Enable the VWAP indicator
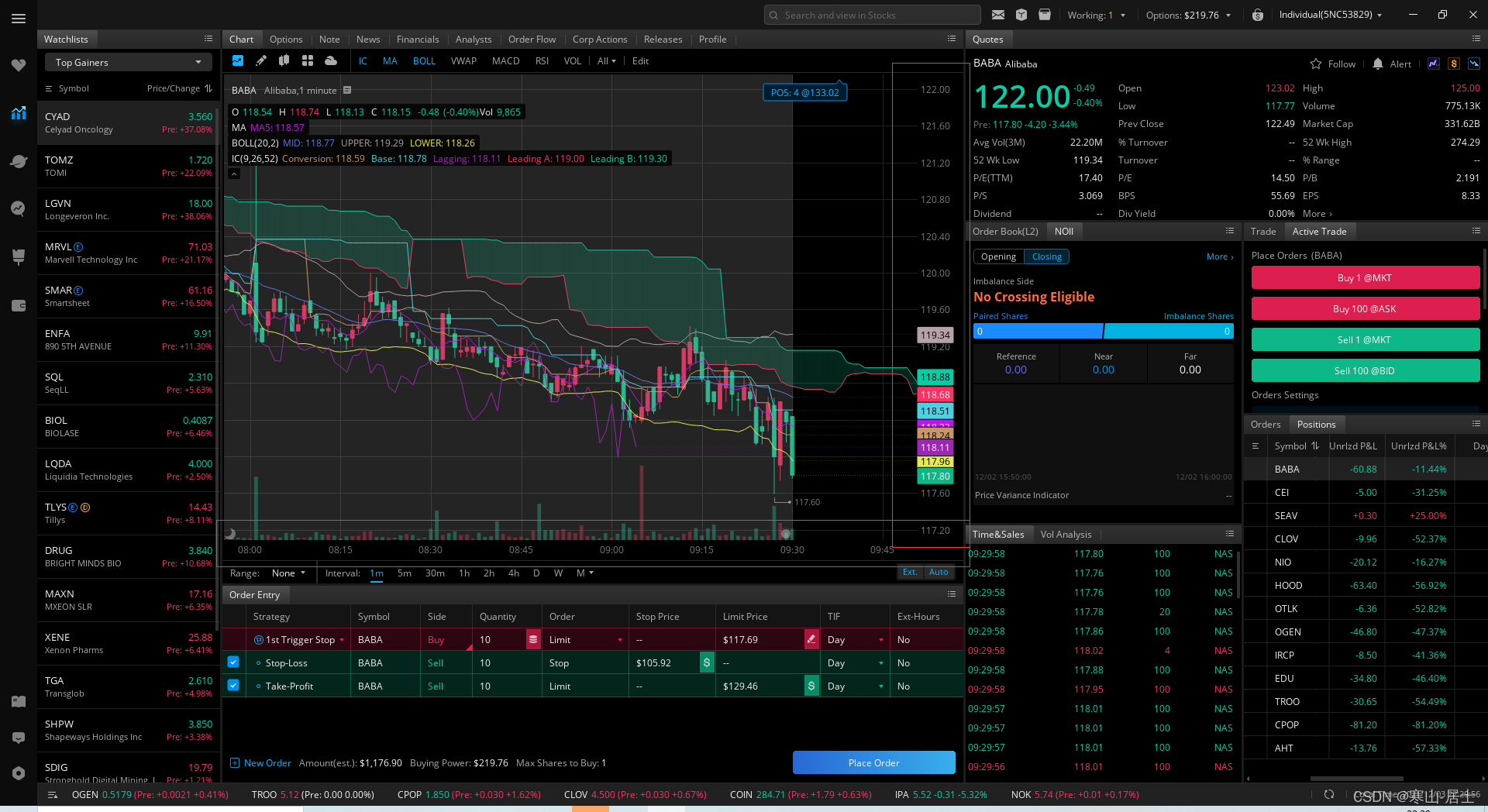Image resolution: width=1488 pixels, height=812 pixels. pos(463,60)
